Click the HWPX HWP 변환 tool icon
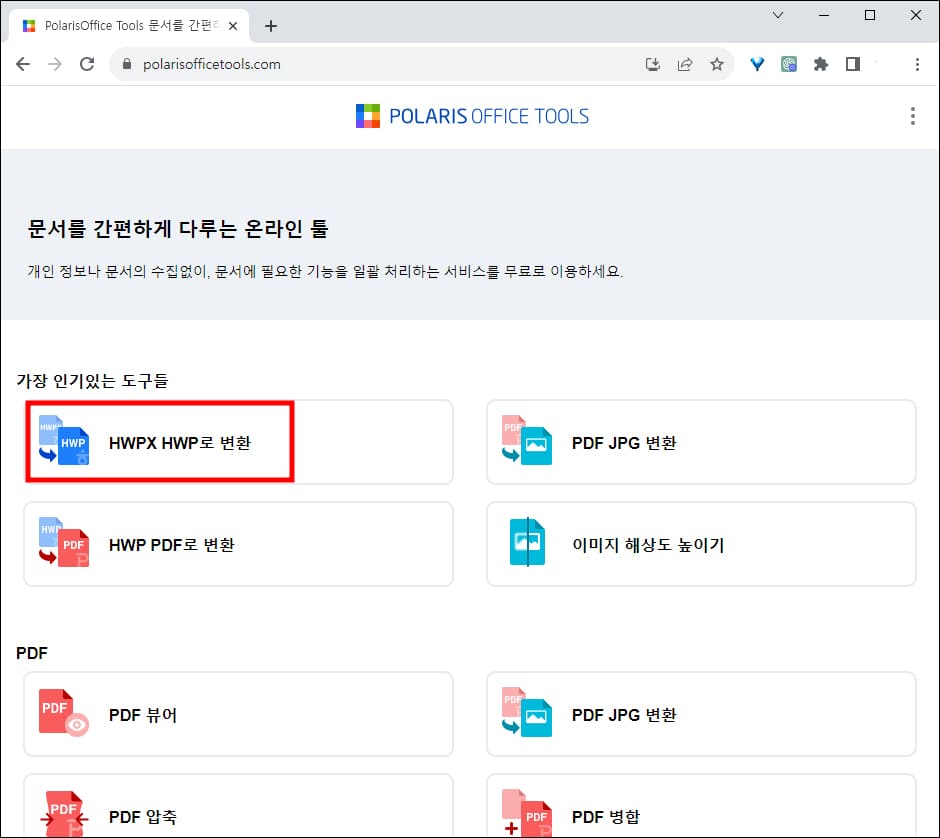The height and width of the screenshot is (838, 940). (62, 442)
